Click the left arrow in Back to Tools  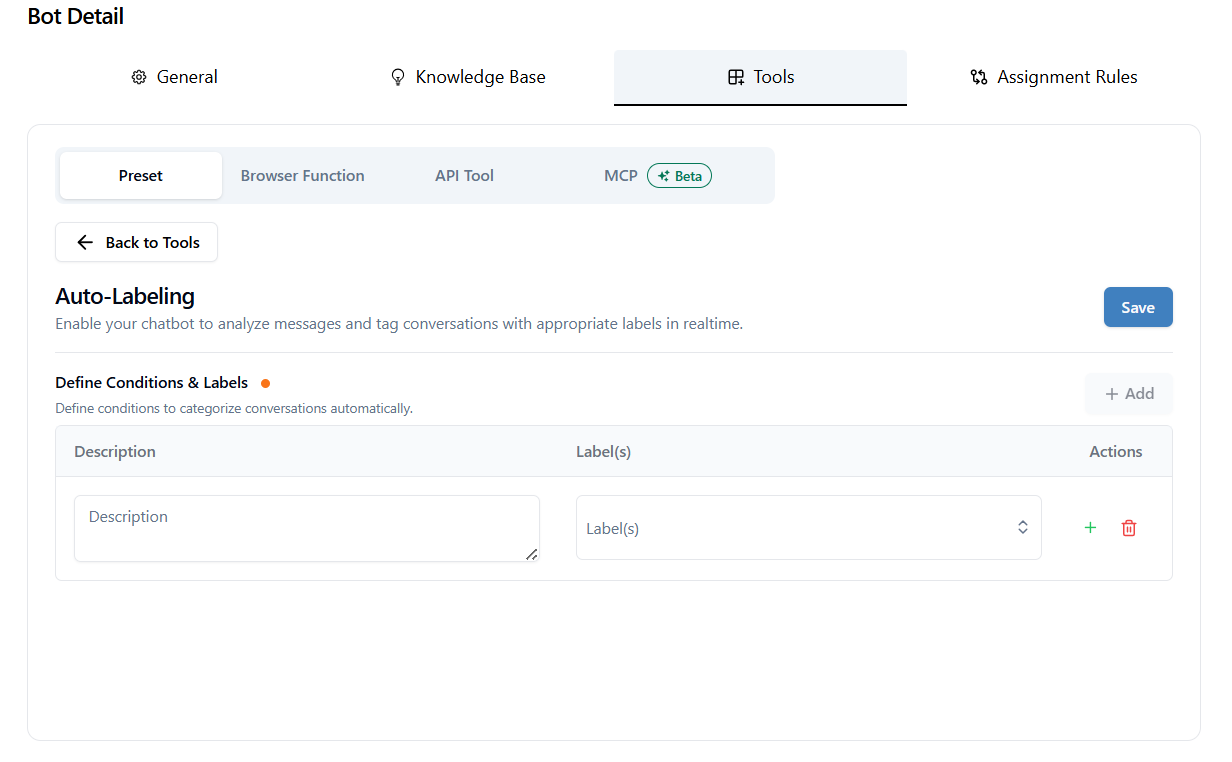click(x=85, y=243)
